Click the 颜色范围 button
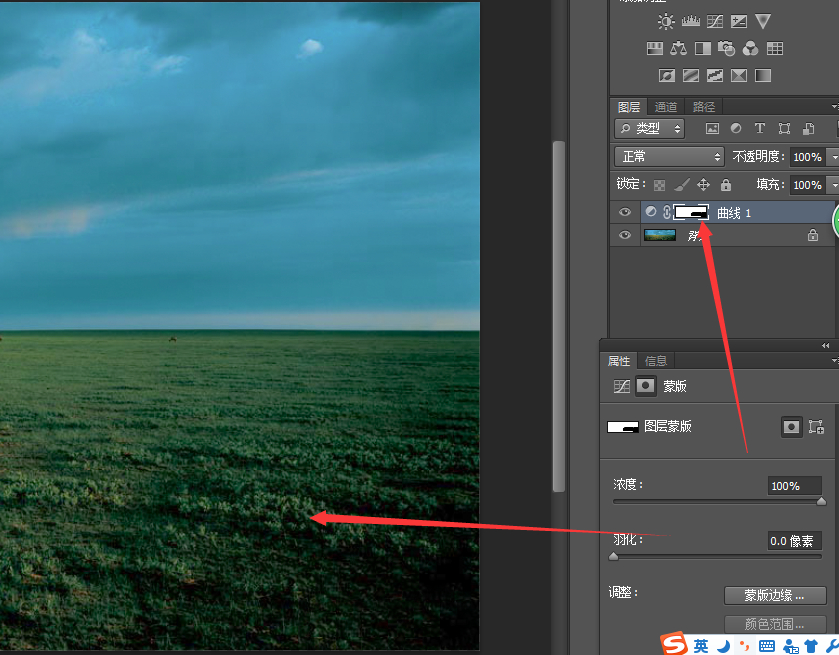Viewport: 839px width, 655px height. pos(775,624)
